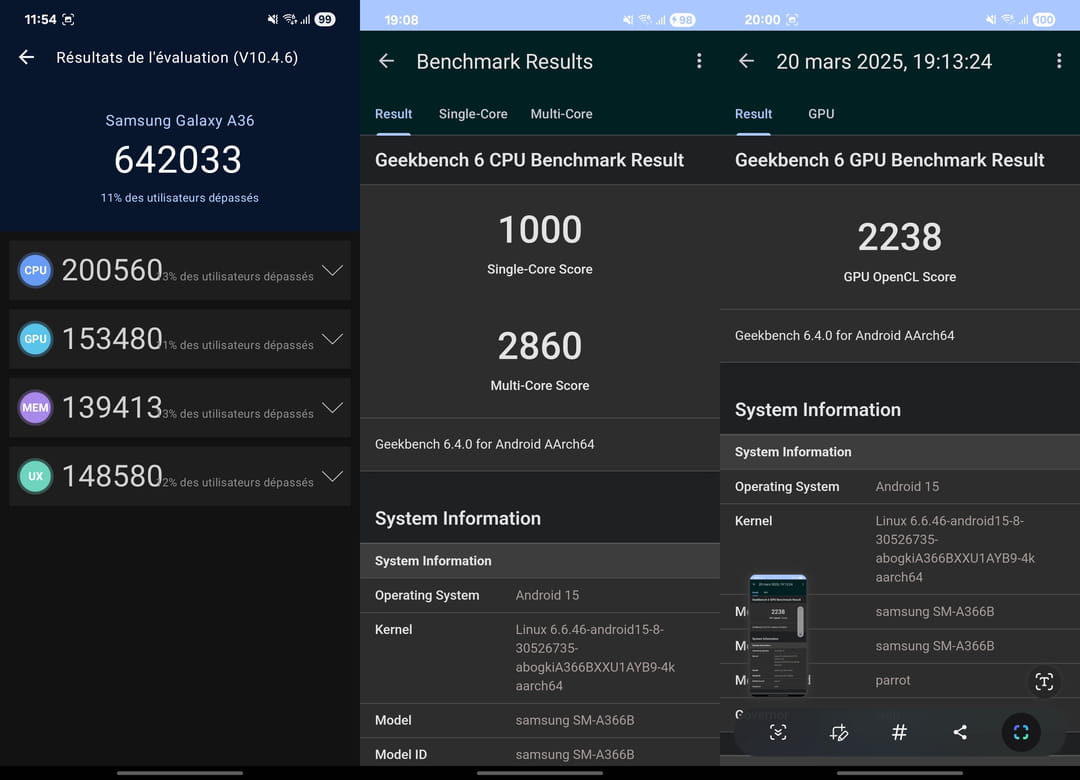Tap Geekbench 6.4.0 version text below Multi-Core Score
The width and height of the screenshot is (1080, 780).
pos(485,444)
